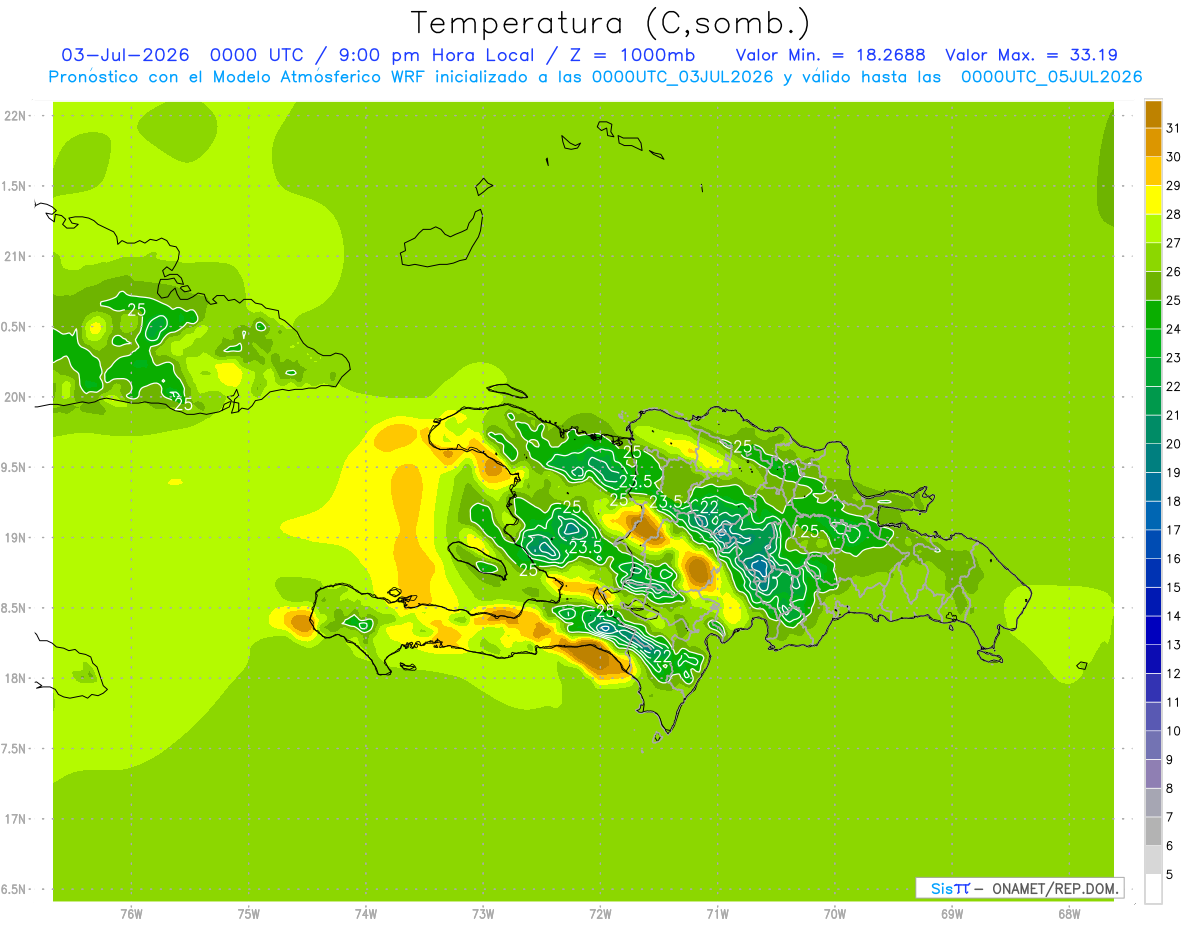Click the '0000UTC_05JUL2026' valid-until time text
1200x927 pixels.
pyautogui.click(x=1051, y=77)
